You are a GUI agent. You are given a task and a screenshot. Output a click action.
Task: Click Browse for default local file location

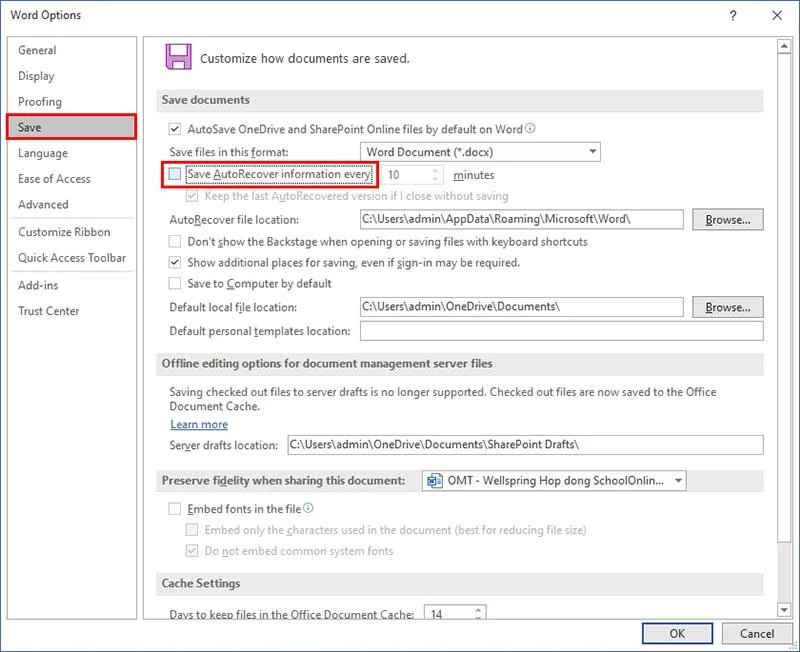728,307
